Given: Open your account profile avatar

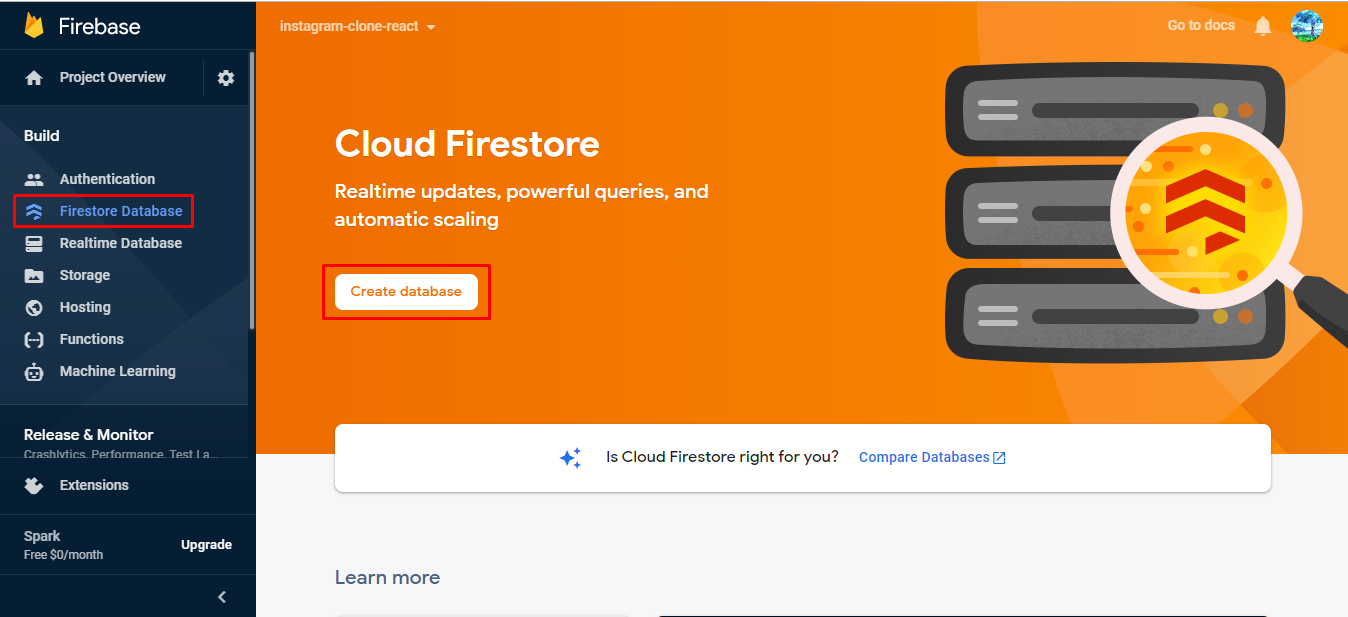Looking at the screenshot, I should tap(1306, 25).
